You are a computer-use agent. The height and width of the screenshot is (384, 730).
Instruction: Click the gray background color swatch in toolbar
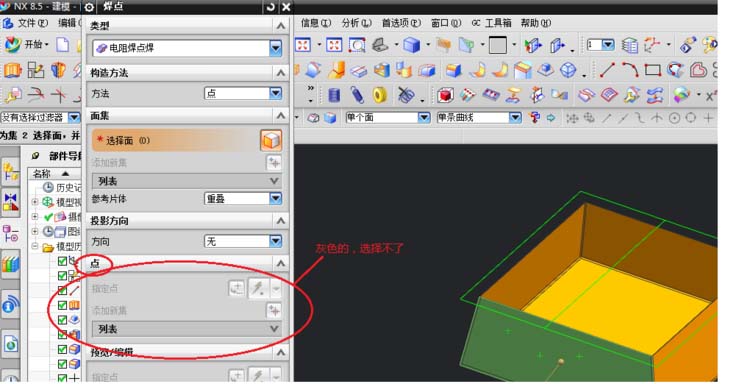tap(498, 45)
